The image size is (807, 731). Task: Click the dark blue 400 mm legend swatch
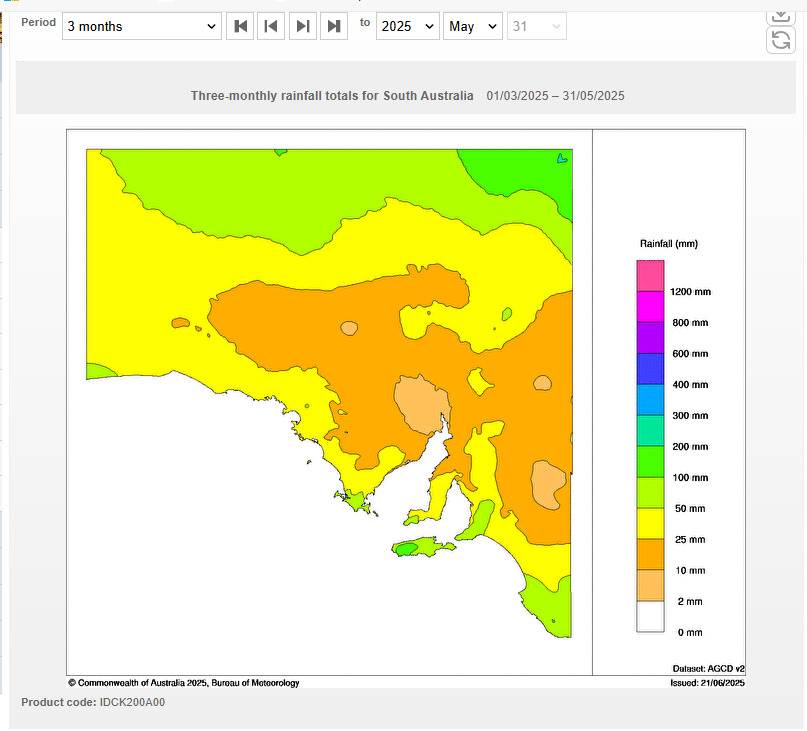click(650, 369)
